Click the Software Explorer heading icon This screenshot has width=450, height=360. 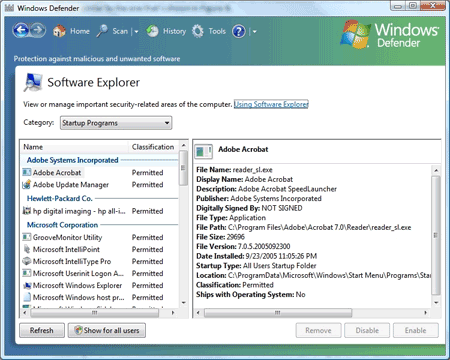(x=33, y=82)
